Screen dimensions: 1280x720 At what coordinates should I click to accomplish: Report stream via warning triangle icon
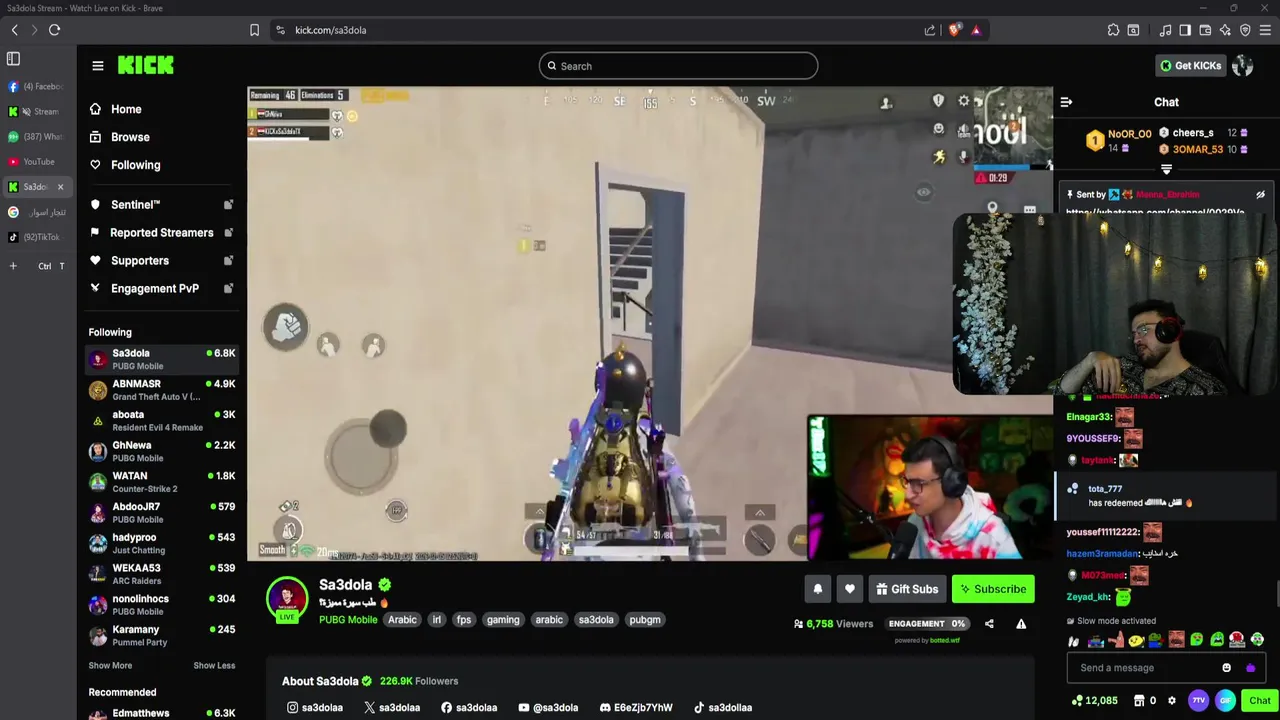(x=1021, y=624)
